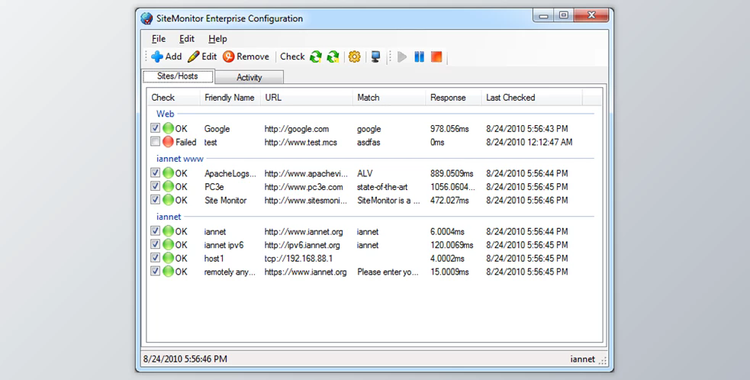Click the iannet label in the status bar
750x380 pixels.
[582, 359]
